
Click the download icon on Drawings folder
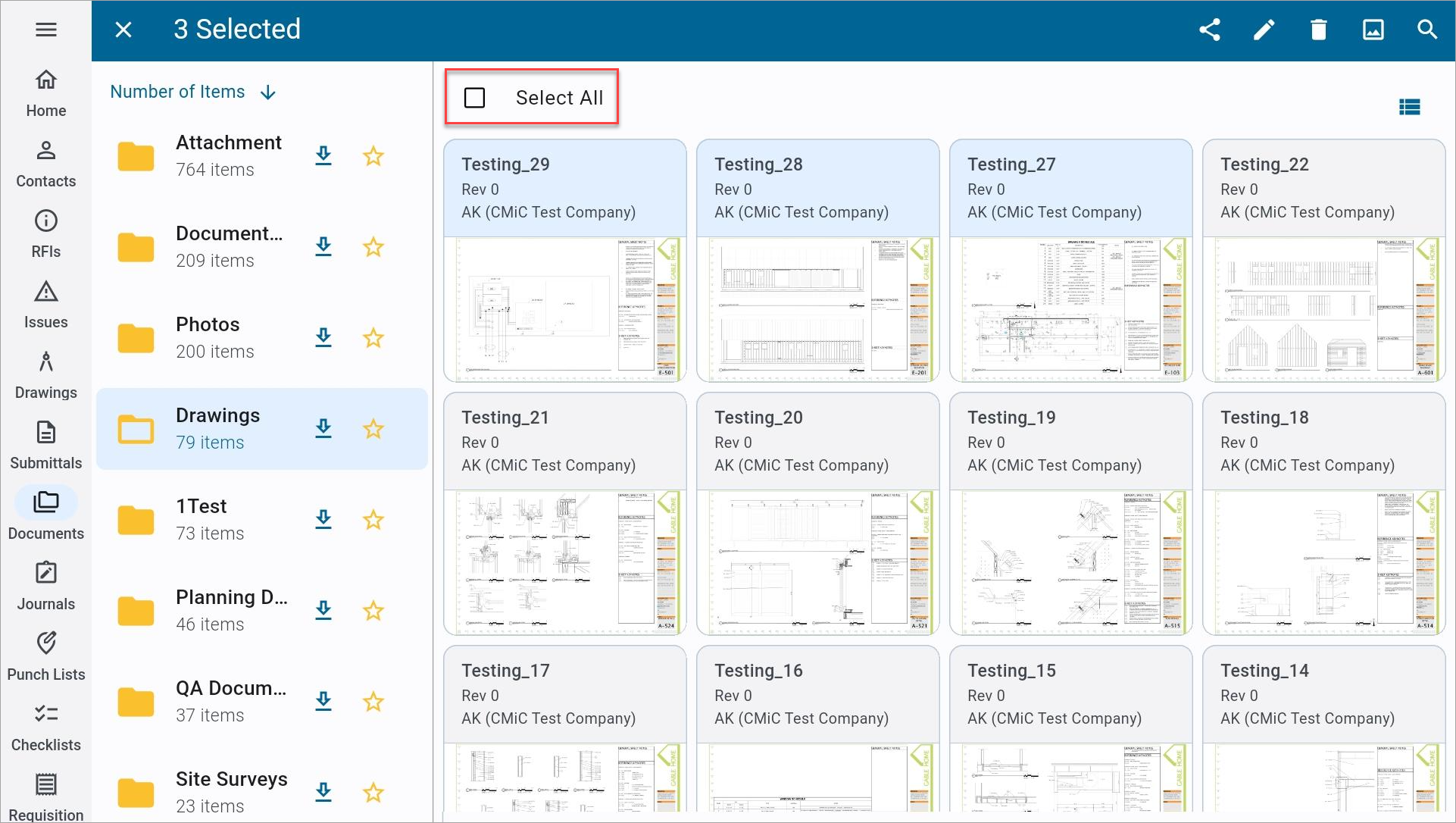(323, 428)
